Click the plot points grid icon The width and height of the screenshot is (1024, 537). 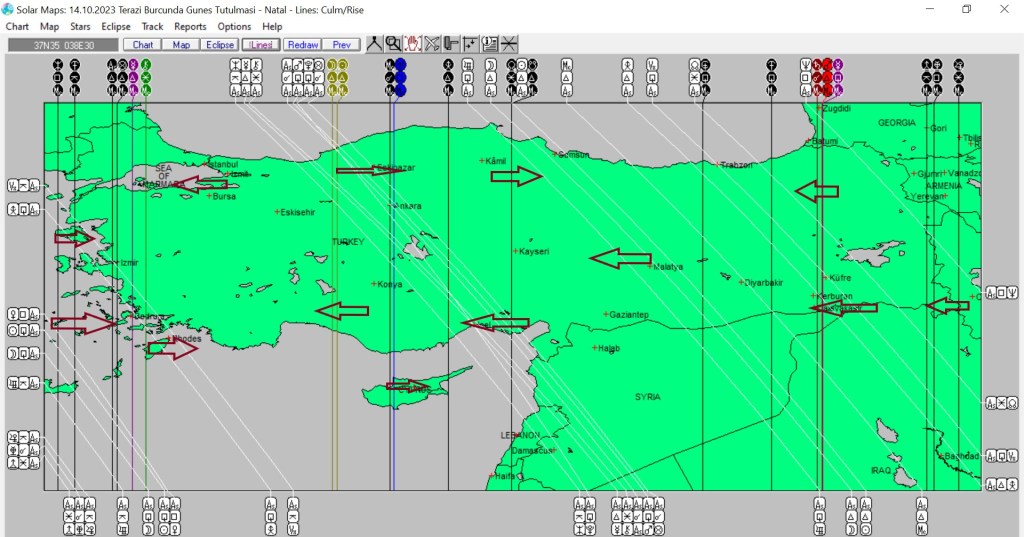pyautogui.click(x=470, y=44)
